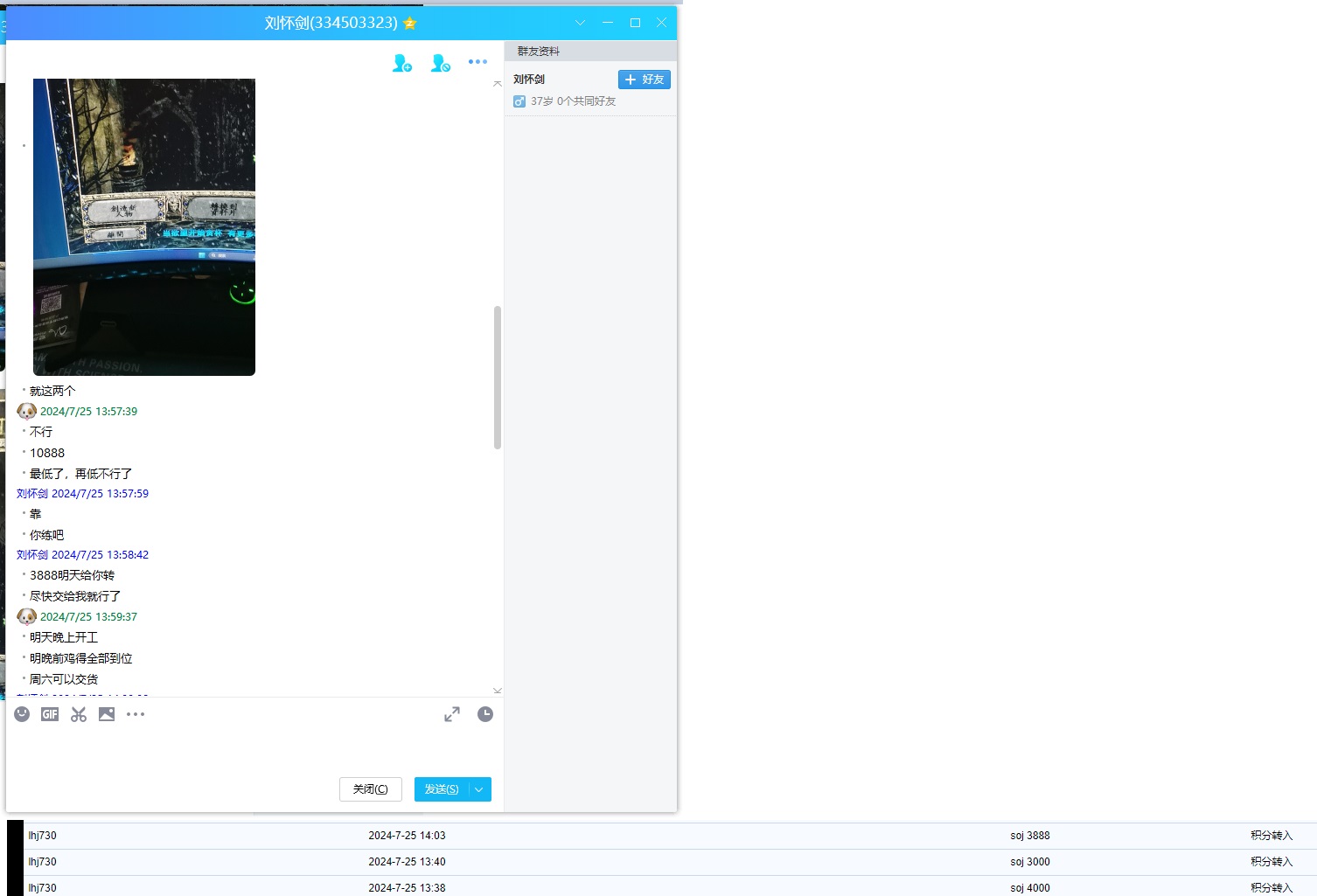Open the GIF sticker panel
Screen dimensions: 1317x896
[x=50, y=714]
